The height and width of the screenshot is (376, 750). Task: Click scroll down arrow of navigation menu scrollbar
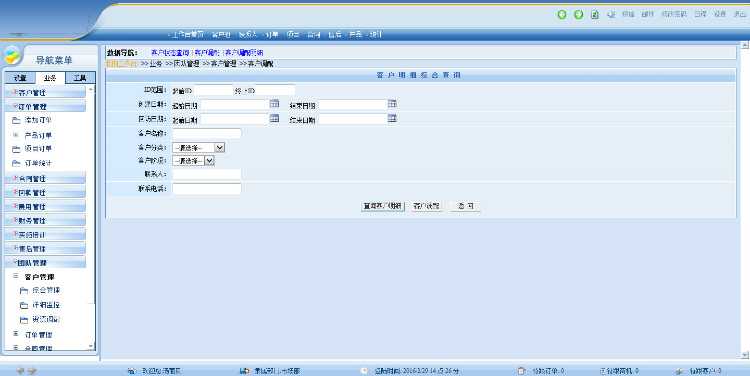coord(91,346)
